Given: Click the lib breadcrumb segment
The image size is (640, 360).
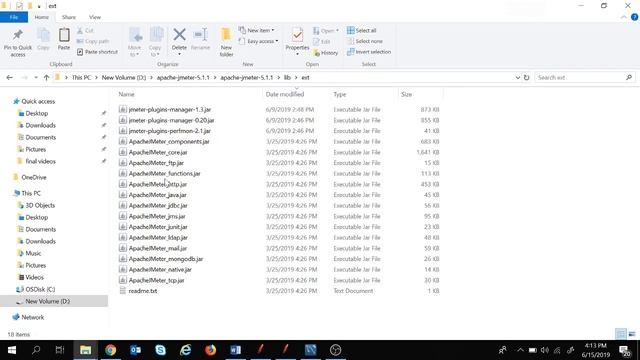Looking at the screenshot, I should point(287,78).
